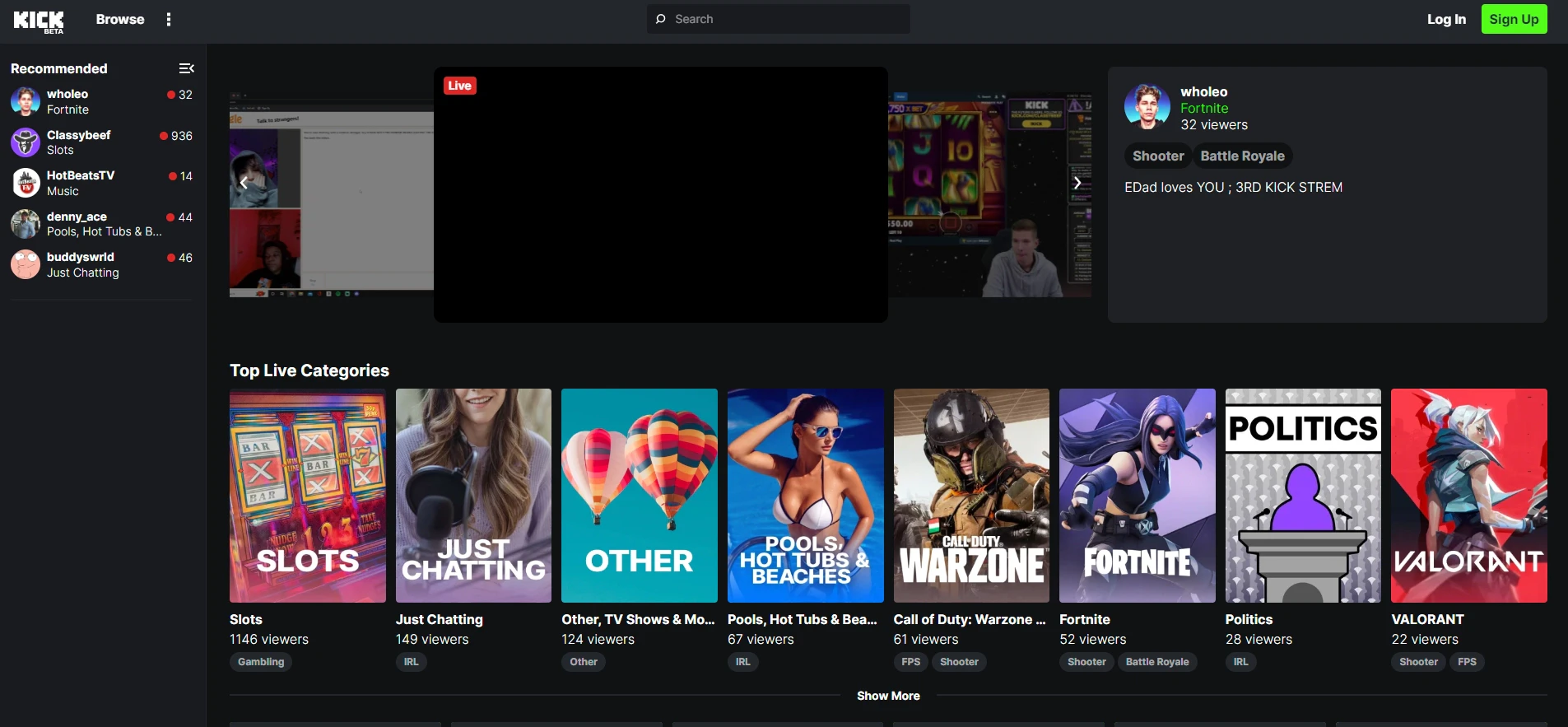Click the Just Chatting category title link

click(440, 619)
